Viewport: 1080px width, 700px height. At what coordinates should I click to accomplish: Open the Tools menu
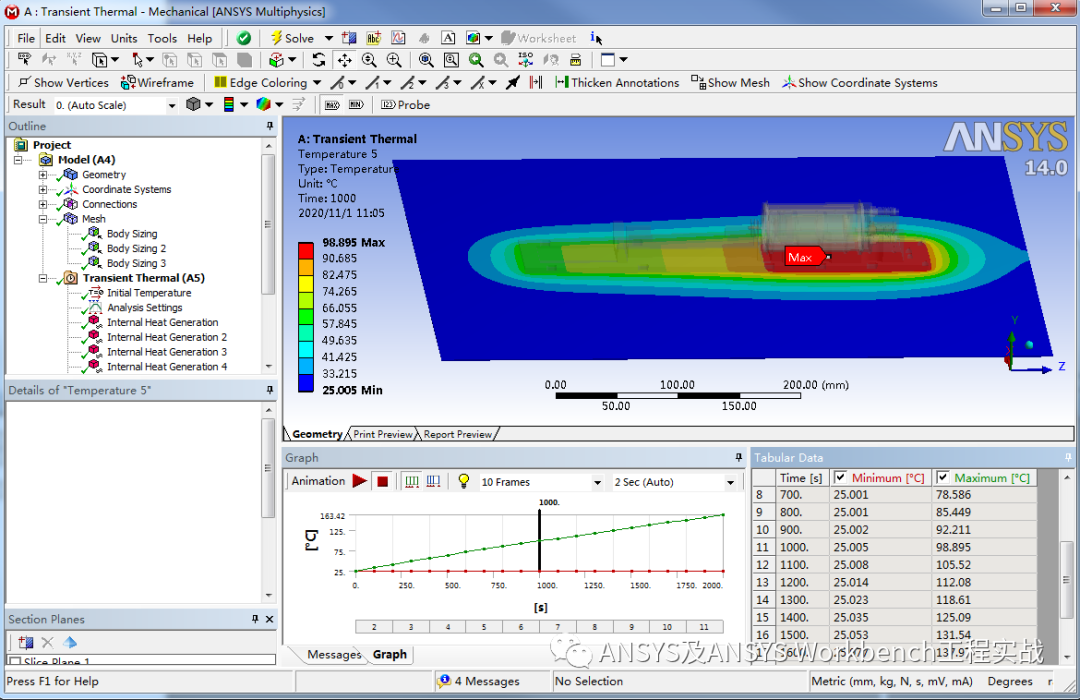pos(162,39)
